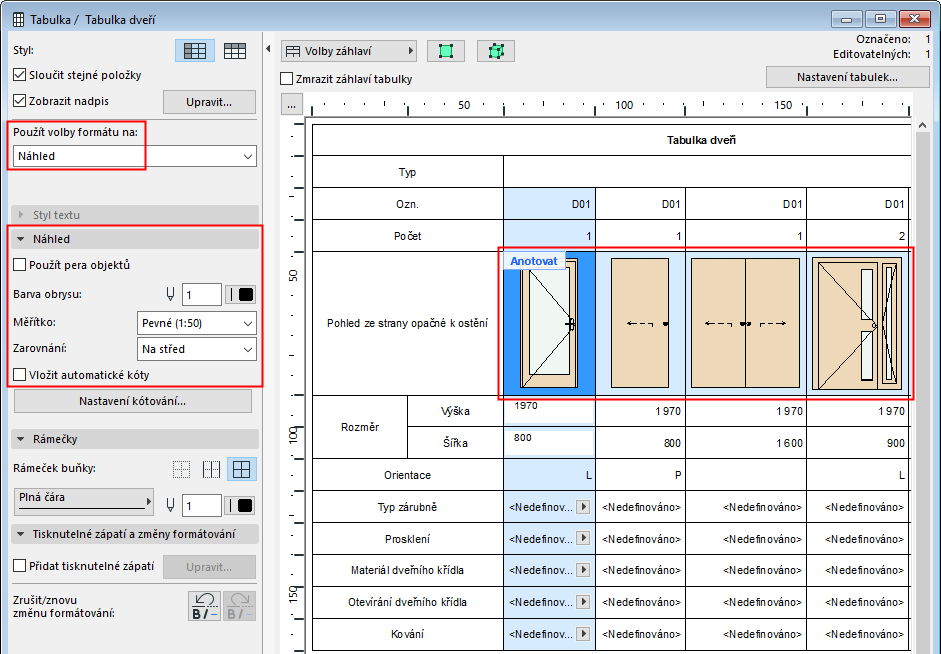Click the first green frame icon in toolbar
Viewport: 941px width, 654px height.
445,51
